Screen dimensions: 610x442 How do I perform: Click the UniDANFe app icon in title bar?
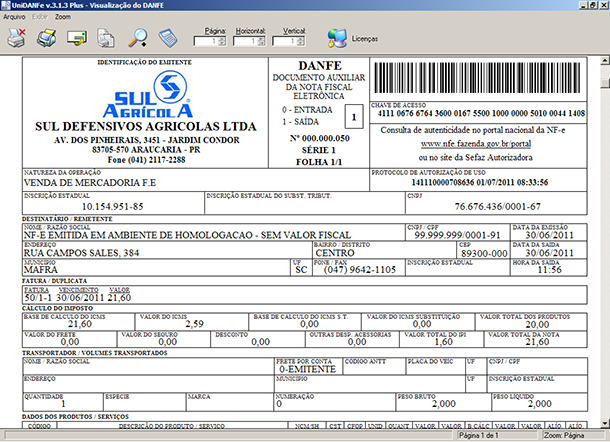click(8, 6)
